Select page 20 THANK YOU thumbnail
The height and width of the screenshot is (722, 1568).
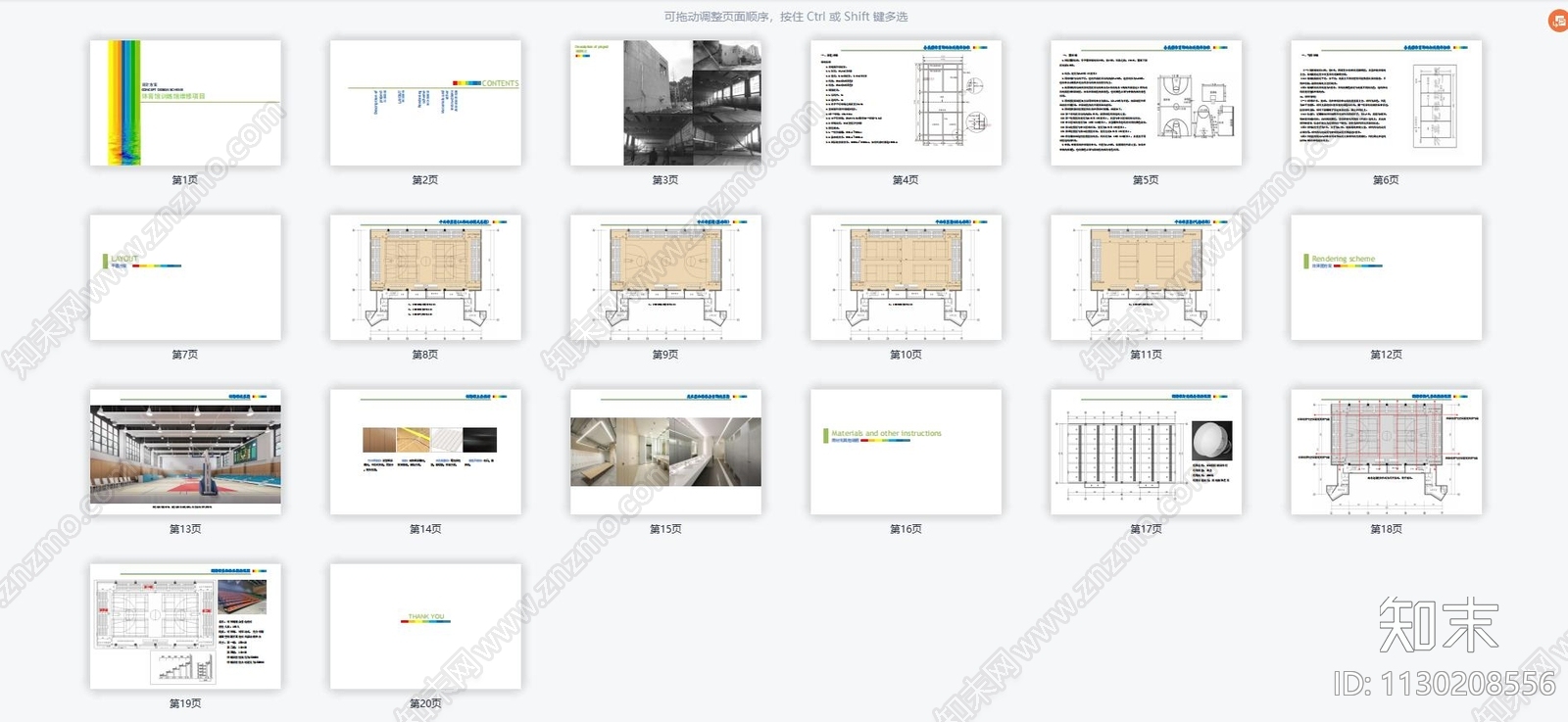pyautogui.click(x=425, y=626)
